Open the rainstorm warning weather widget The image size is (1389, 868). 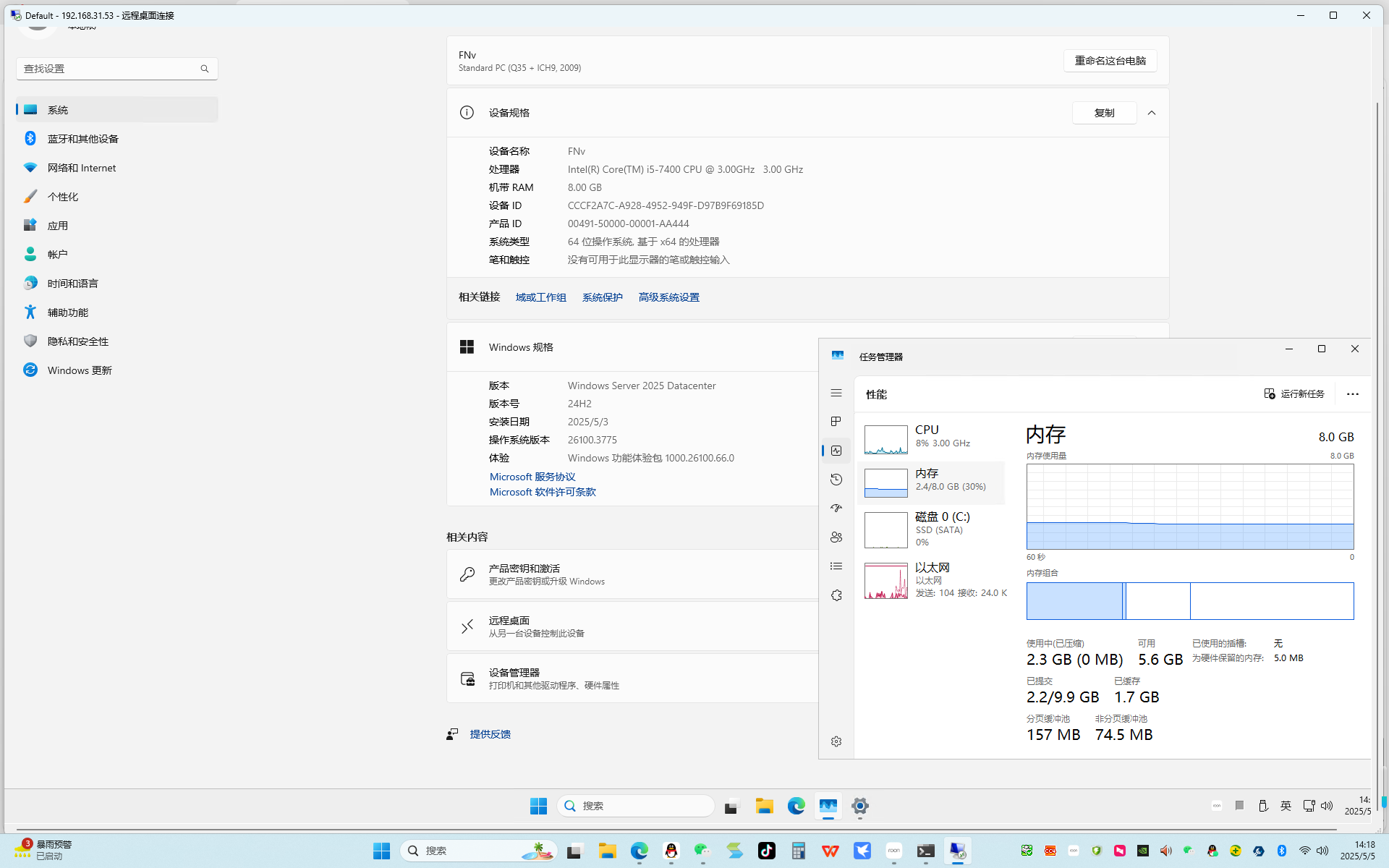coord(45,851)
